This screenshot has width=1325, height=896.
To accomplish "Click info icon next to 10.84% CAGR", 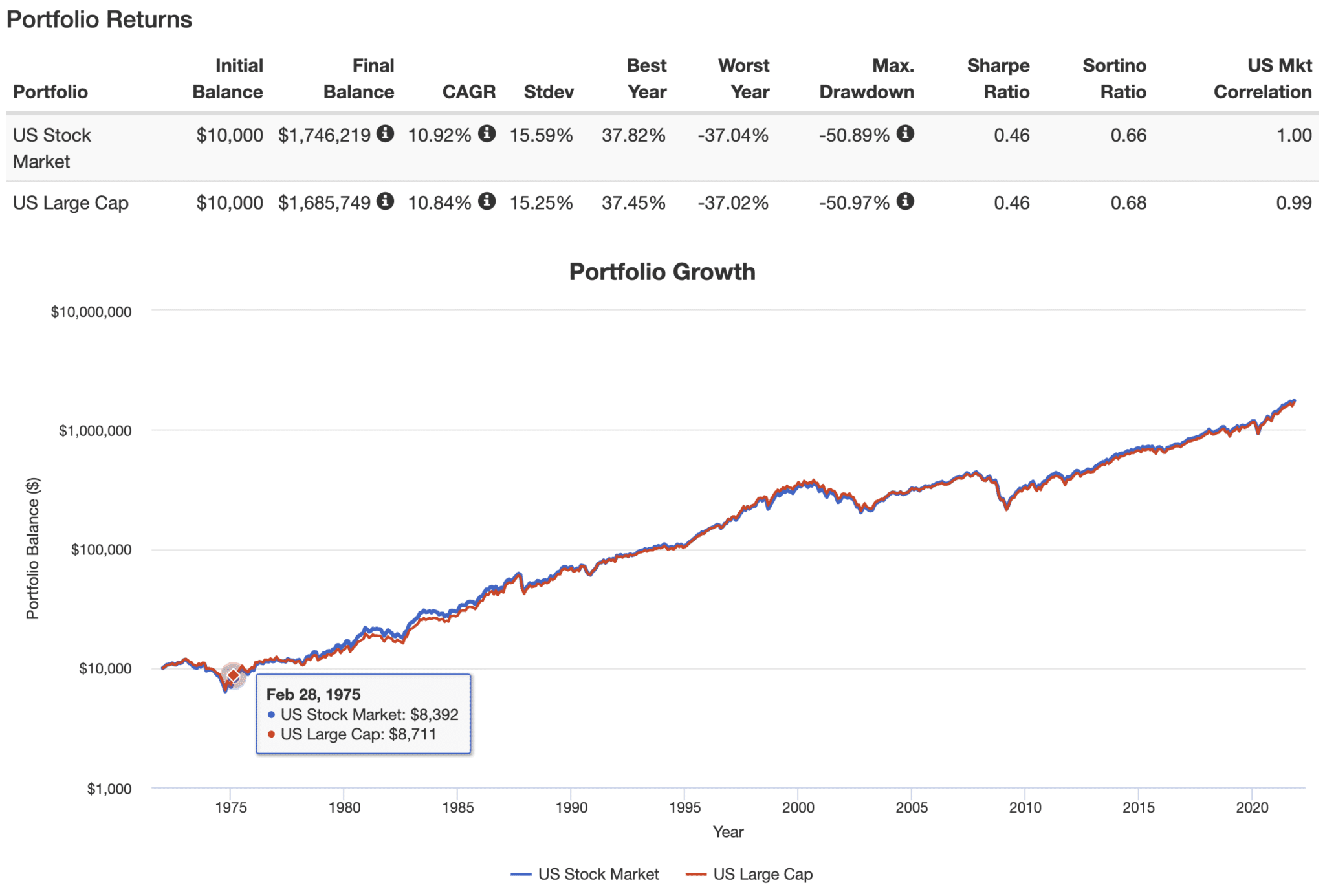I will [x=487, y=201].
